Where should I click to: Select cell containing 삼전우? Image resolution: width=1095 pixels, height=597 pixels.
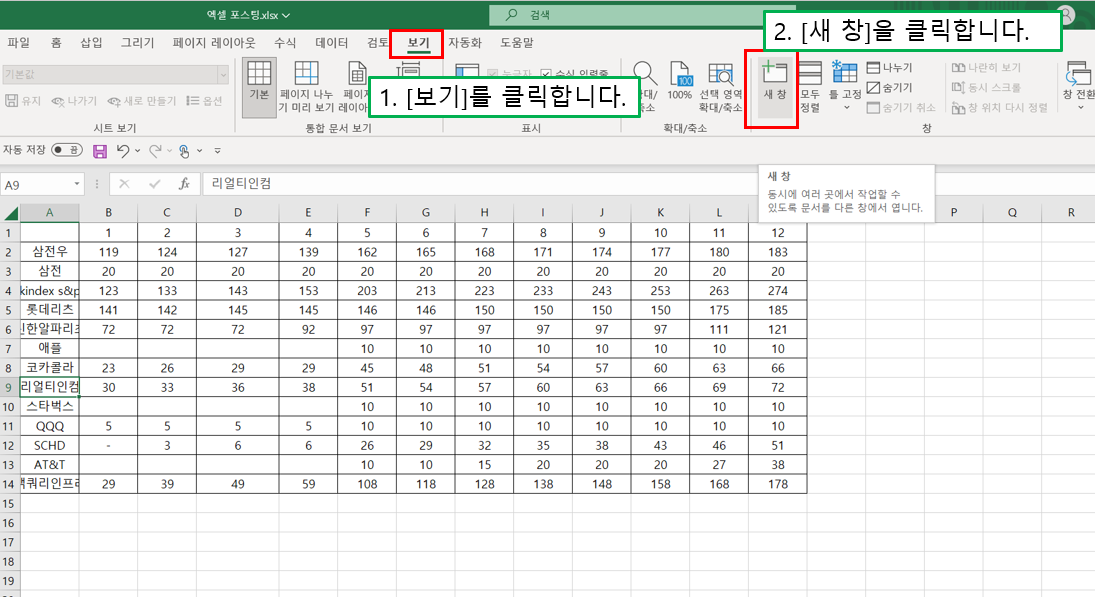click(x=50, y=252)
